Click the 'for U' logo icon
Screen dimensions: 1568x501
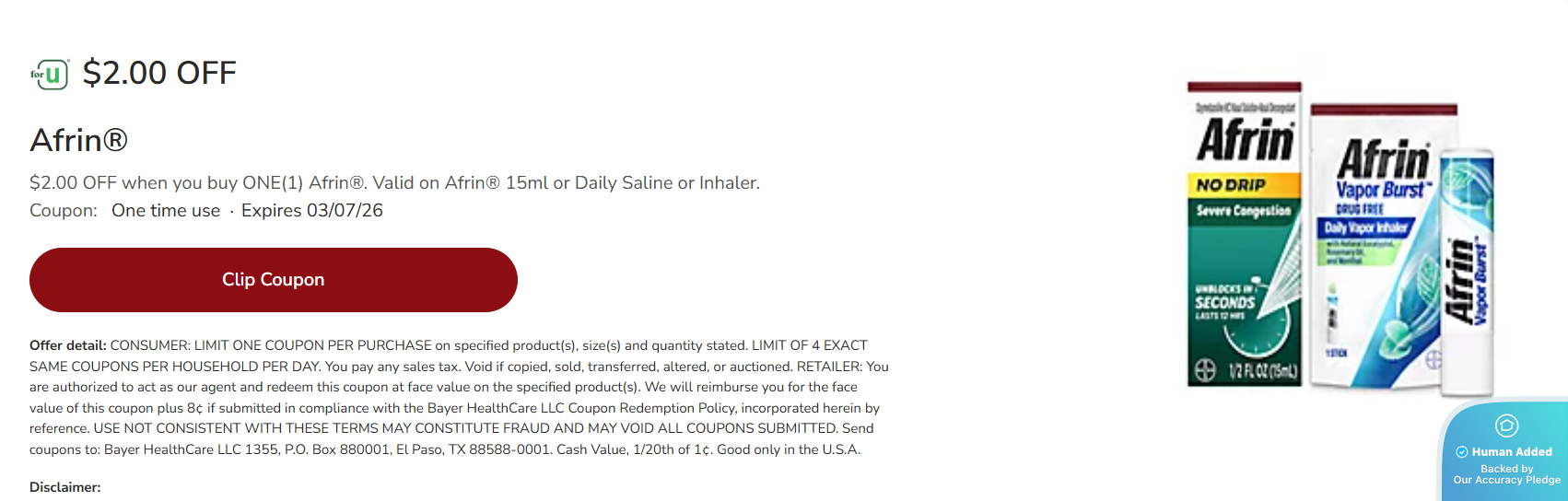pyautogui.click(x=51, y=74)
